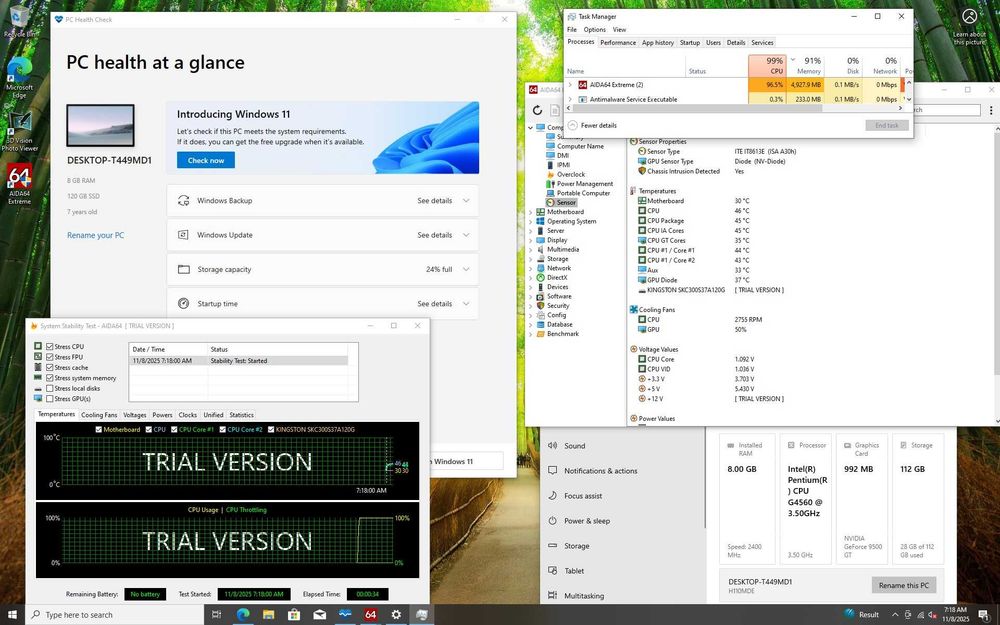Open Microsoft Edge desktop shortcut
Image resolution: width=1000 pixels, height=625 pixels.
pos(19,78)
